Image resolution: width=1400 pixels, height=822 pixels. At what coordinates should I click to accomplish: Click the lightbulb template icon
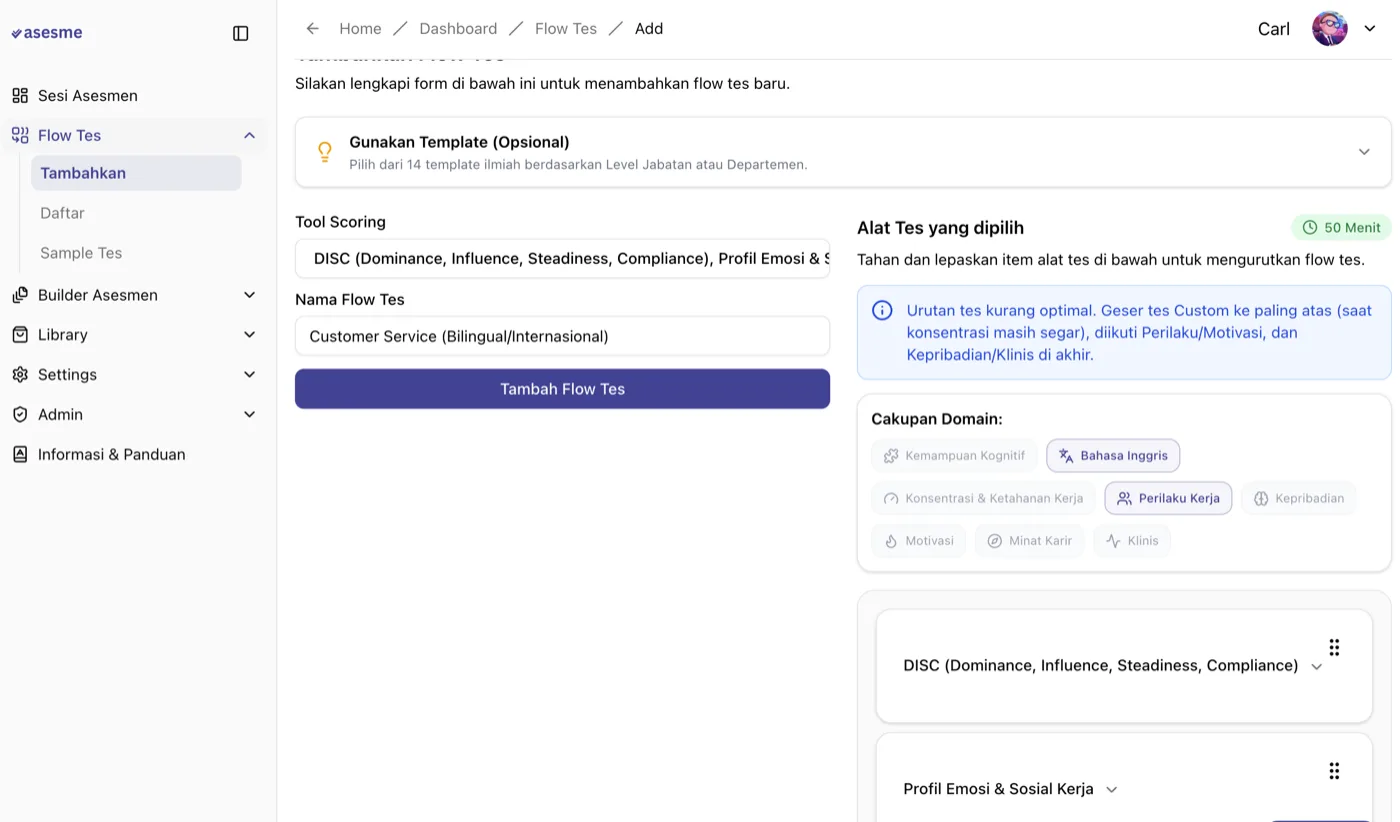(325, 152)
